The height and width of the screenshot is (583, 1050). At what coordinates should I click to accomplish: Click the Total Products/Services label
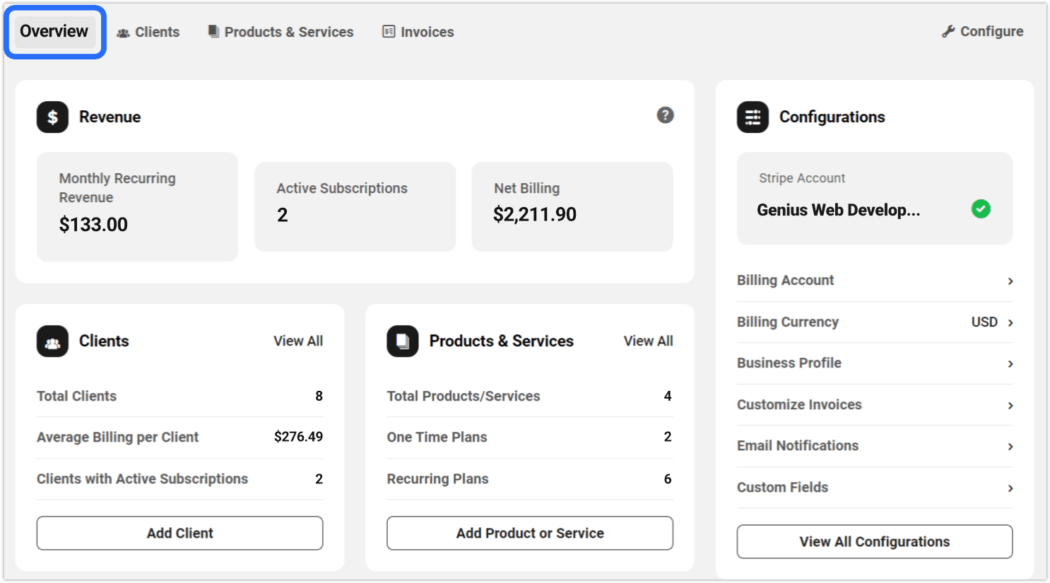click(463, 396)
